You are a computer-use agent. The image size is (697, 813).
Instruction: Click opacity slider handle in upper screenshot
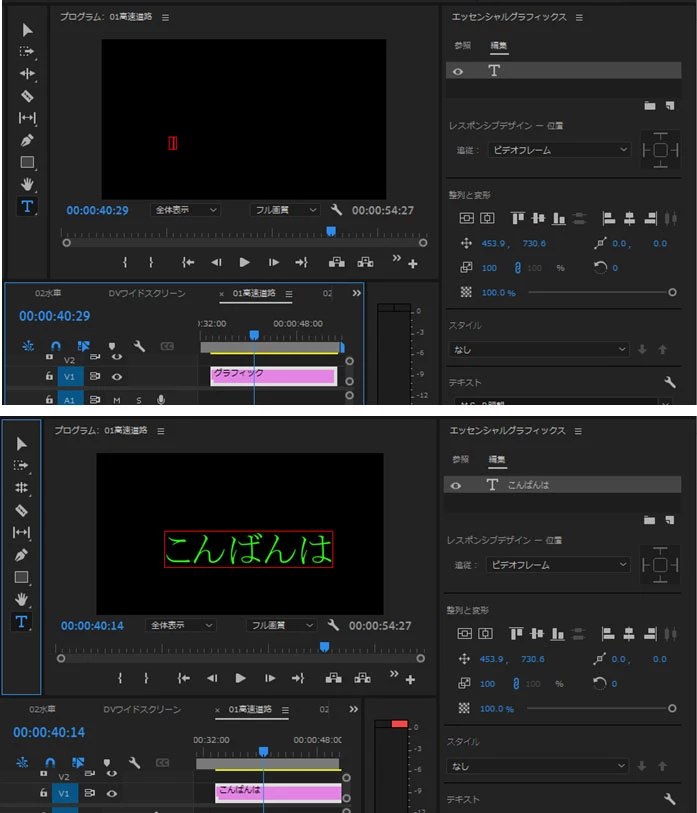pyautogui.click(x=672, y=292)
